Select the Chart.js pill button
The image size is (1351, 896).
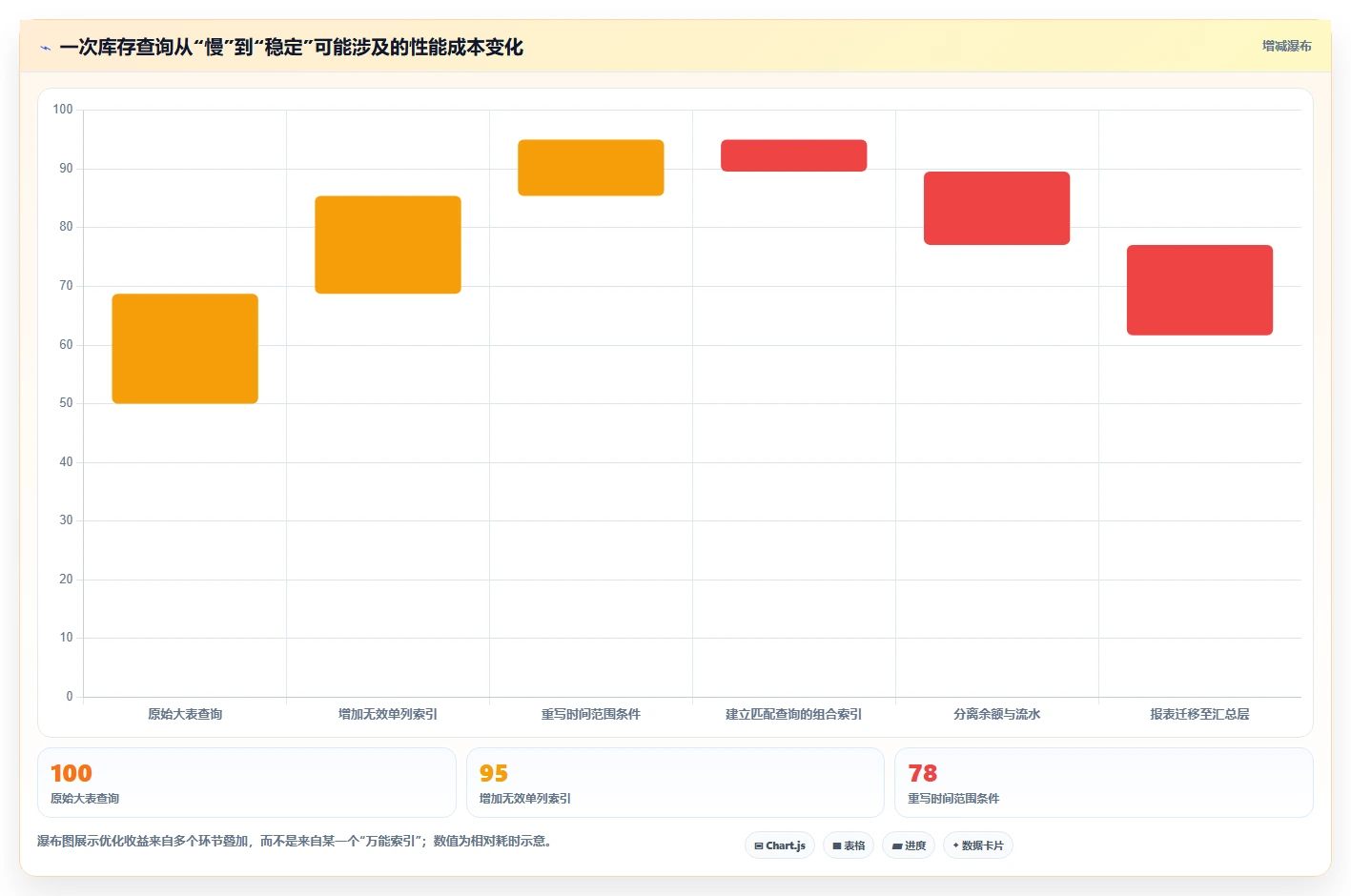pyautogui.click(x=780, y=845)
